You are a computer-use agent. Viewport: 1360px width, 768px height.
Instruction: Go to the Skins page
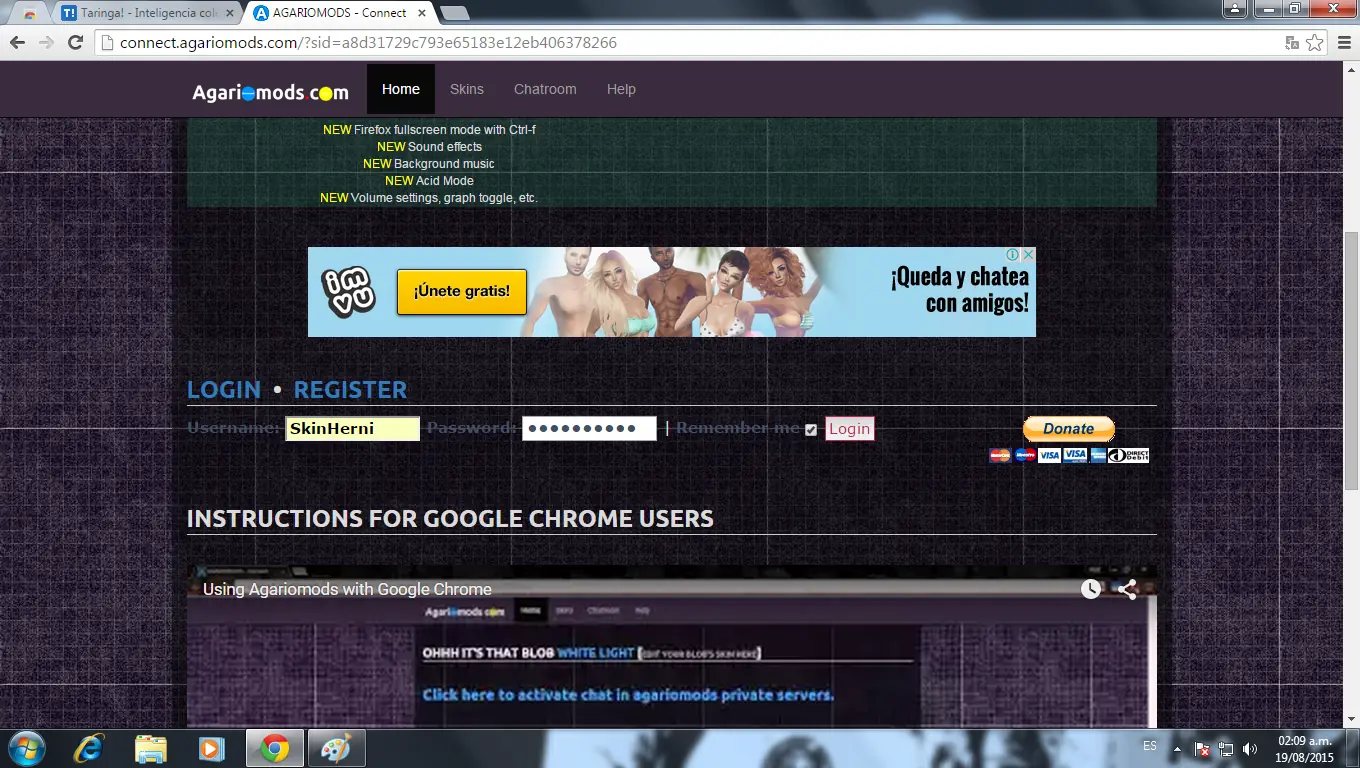click(467, 89)
